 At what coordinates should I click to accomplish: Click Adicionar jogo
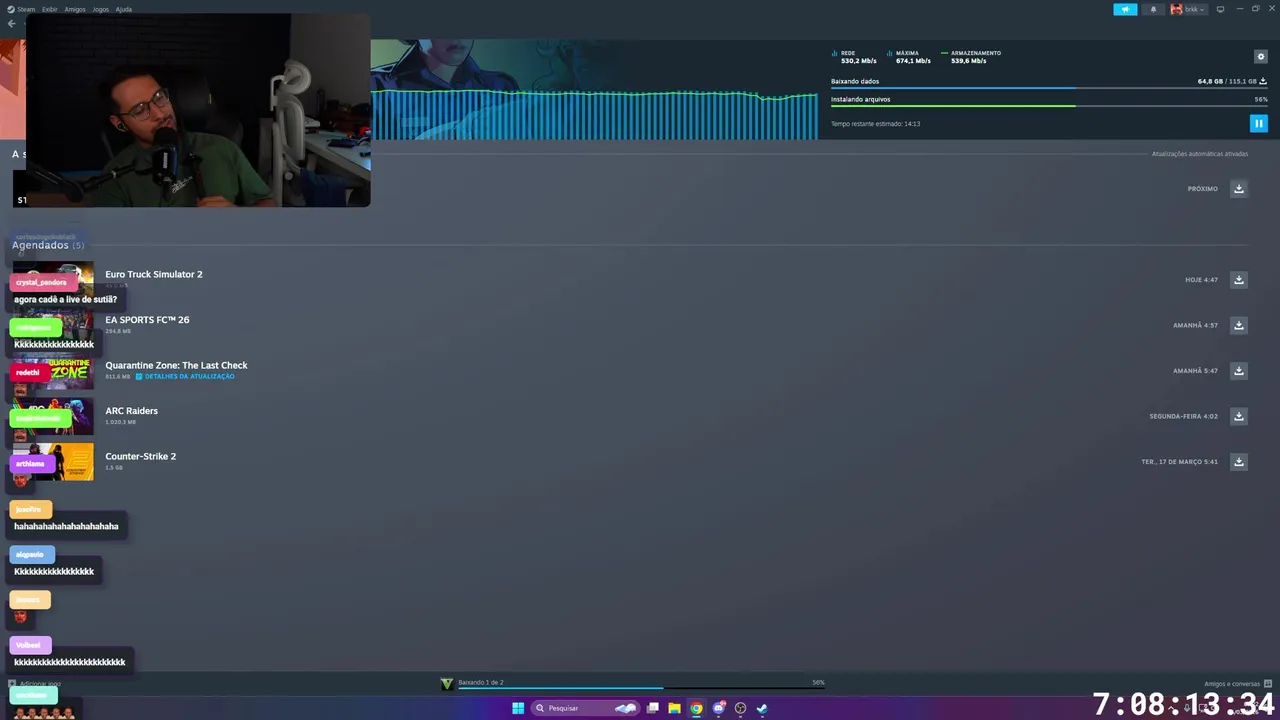pos(35,684)
